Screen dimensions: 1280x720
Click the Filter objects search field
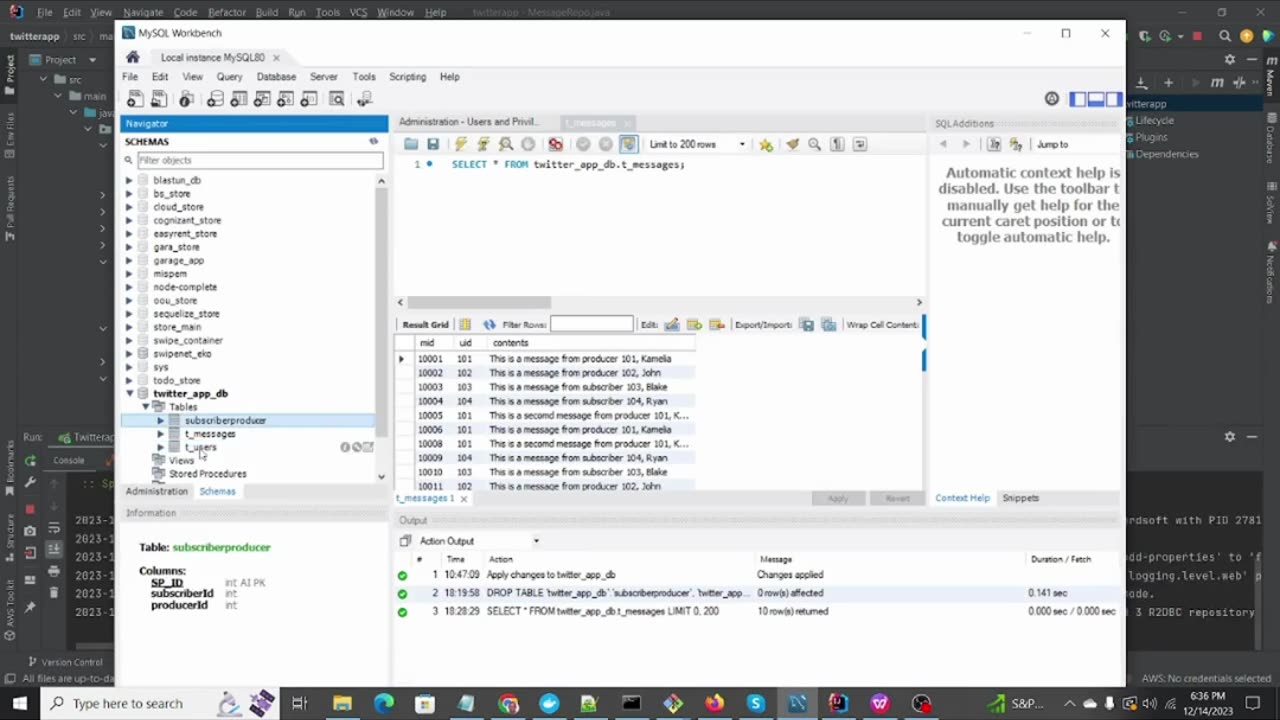(259, 160)
